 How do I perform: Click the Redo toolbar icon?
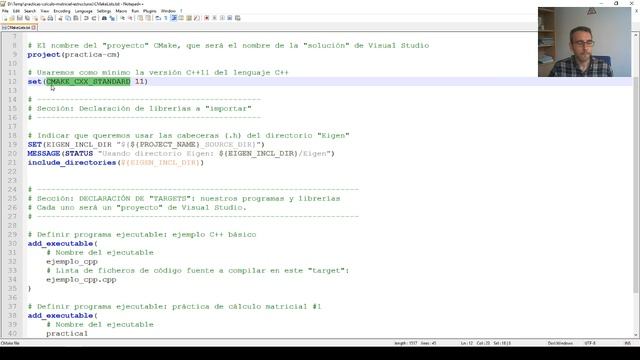pos(94,18)
